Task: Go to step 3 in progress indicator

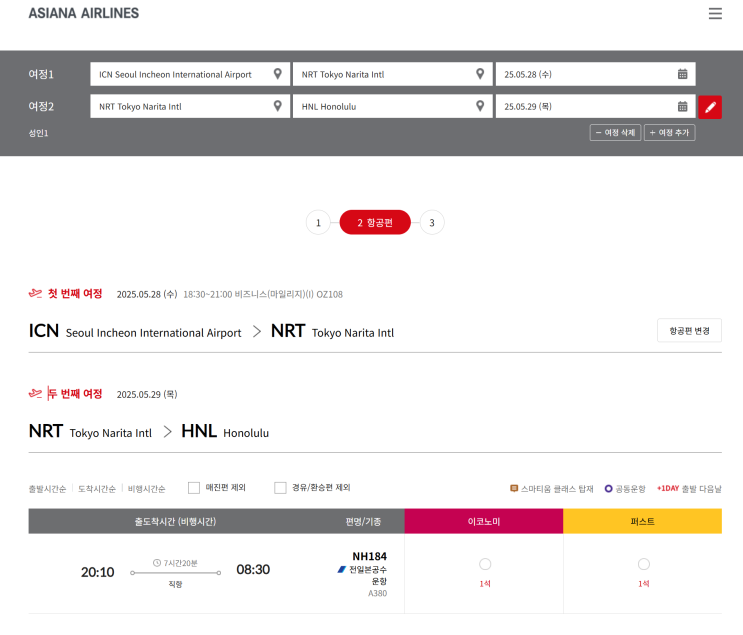Action: (x=432, y=222)
